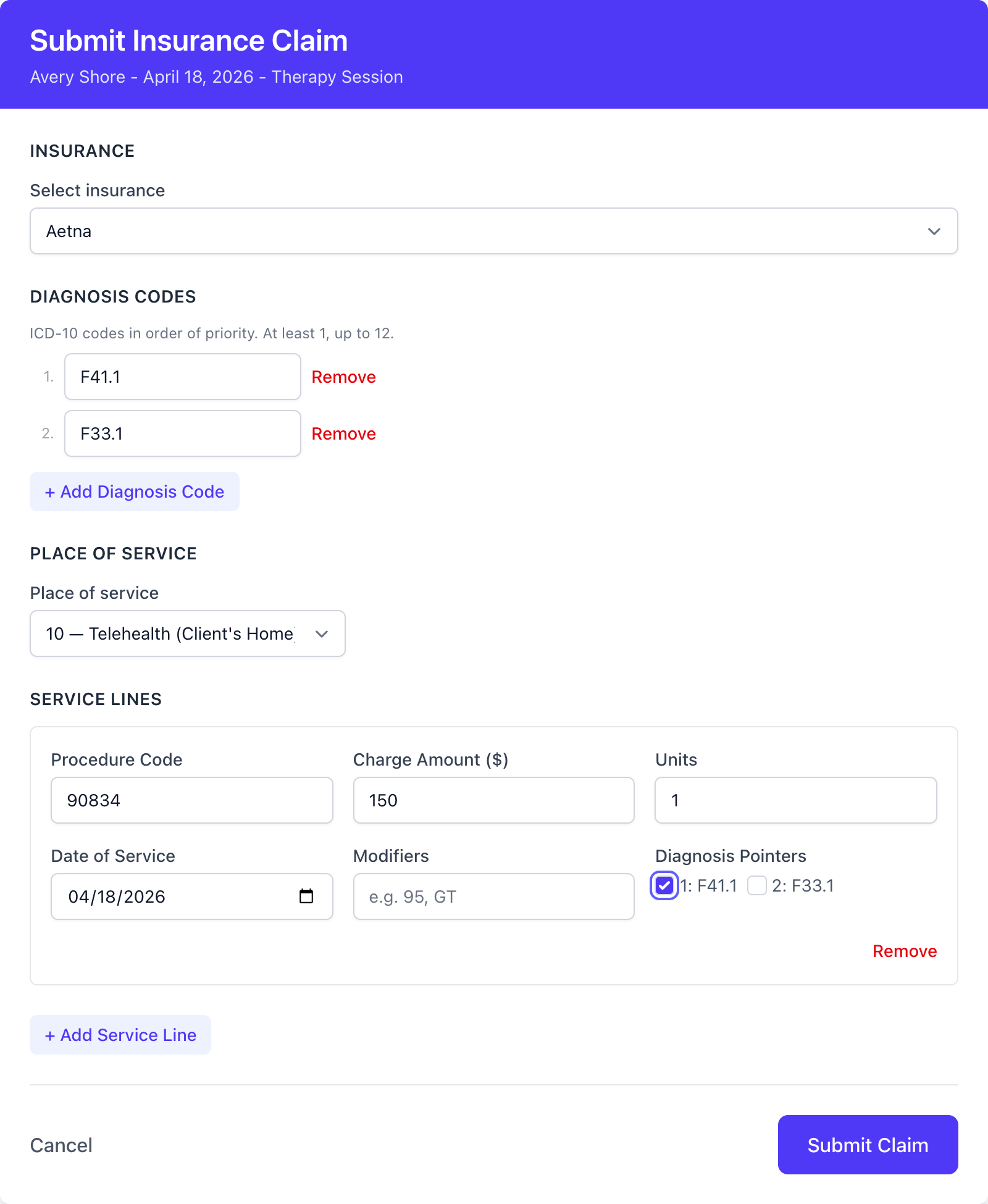988x1204 pixels.
Task: Toggle the F41.1 diagnosis pointer checkbox
Action: coord(664,885)
